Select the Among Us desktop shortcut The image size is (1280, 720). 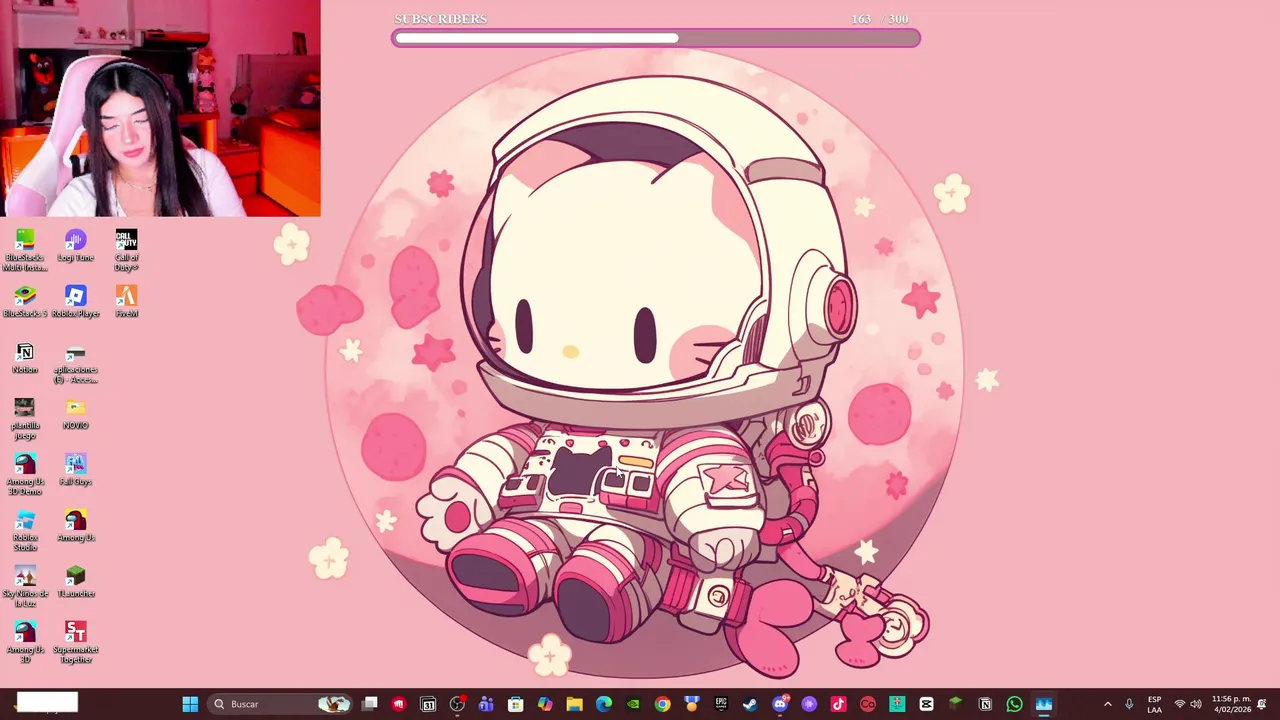pyautogui.click(x=76, y=526)
